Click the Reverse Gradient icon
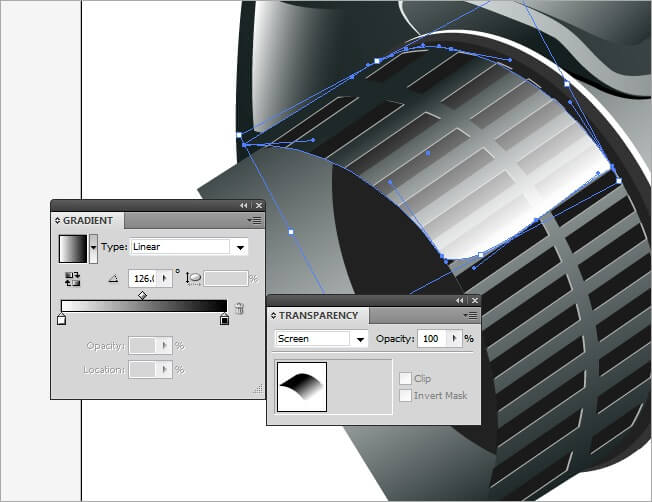652x502 pixels. coord(73,280)
